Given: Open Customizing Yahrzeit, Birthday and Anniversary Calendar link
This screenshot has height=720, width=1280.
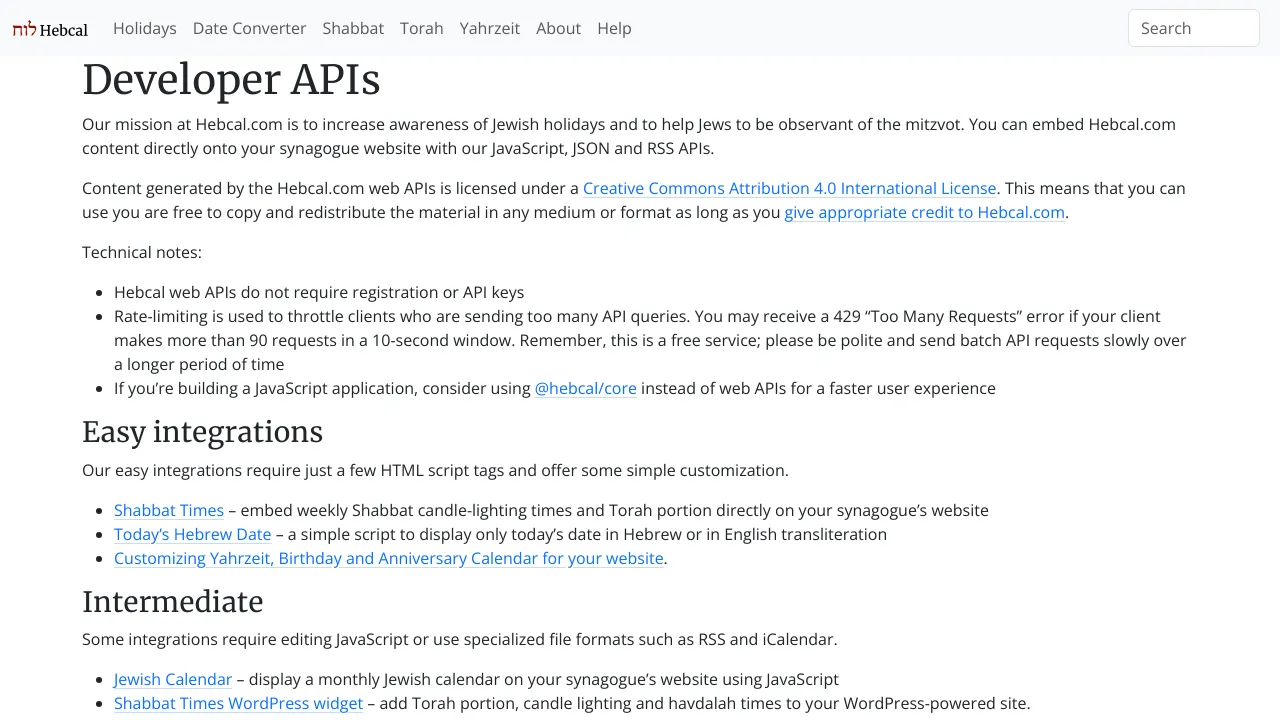Looking at the screenshot, I should pos(389,558).
